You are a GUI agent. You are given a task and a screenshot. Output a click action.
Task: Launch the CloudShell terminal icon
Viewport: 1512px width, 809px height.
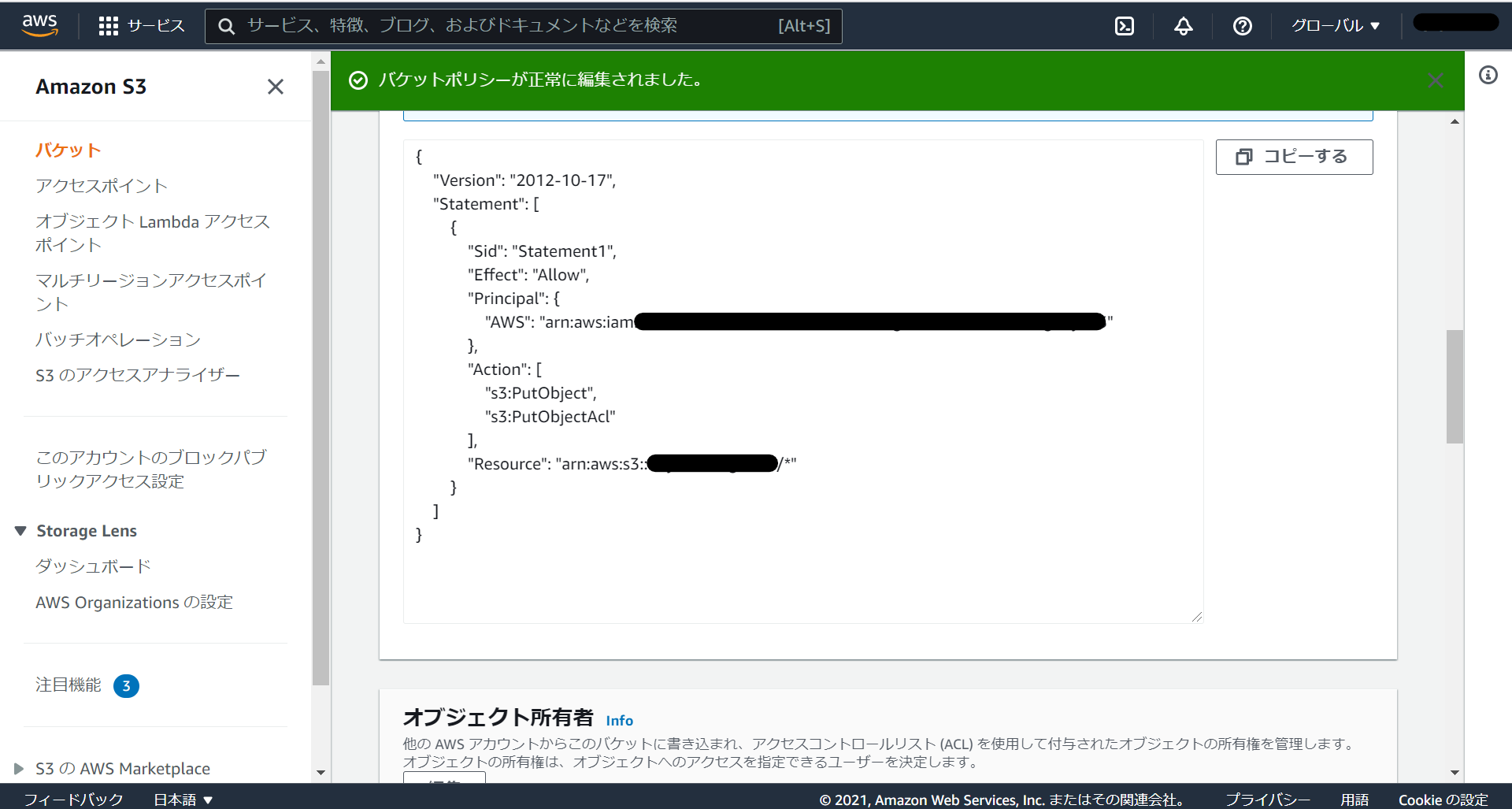[1125, 26]
